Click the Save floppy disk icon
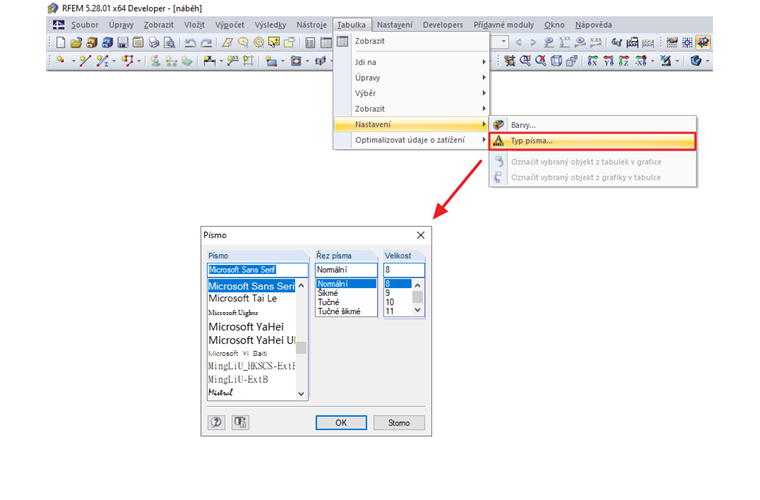 click(x=123, y=43)
